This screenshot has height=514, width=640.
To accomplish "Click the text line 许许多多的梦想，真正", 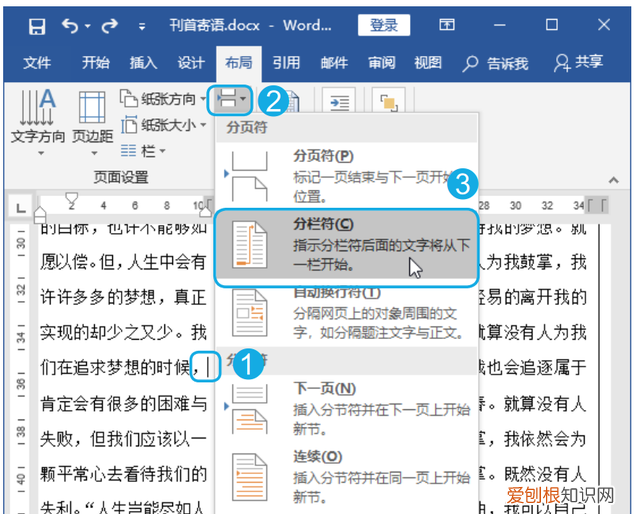I will point(123,297).
